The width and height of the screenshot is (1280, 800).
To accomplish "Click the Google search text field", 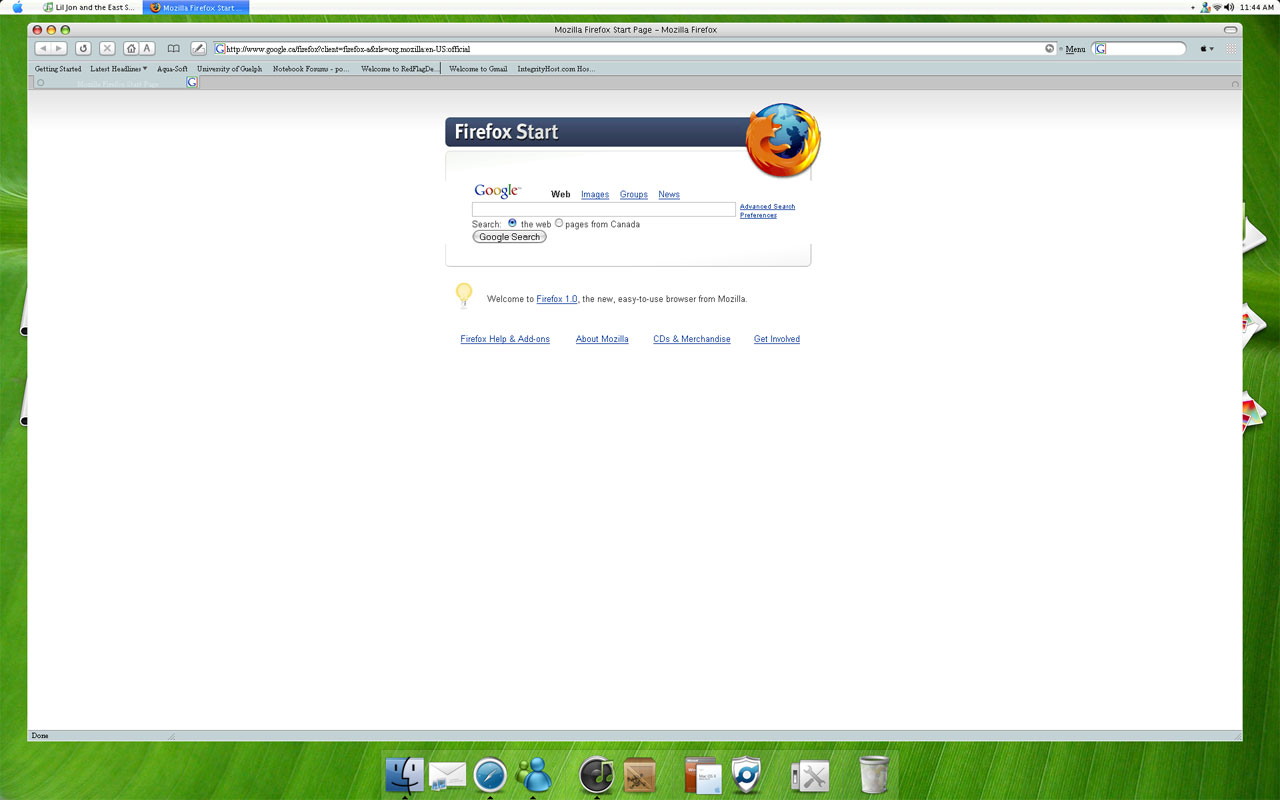I will [604, 209].
